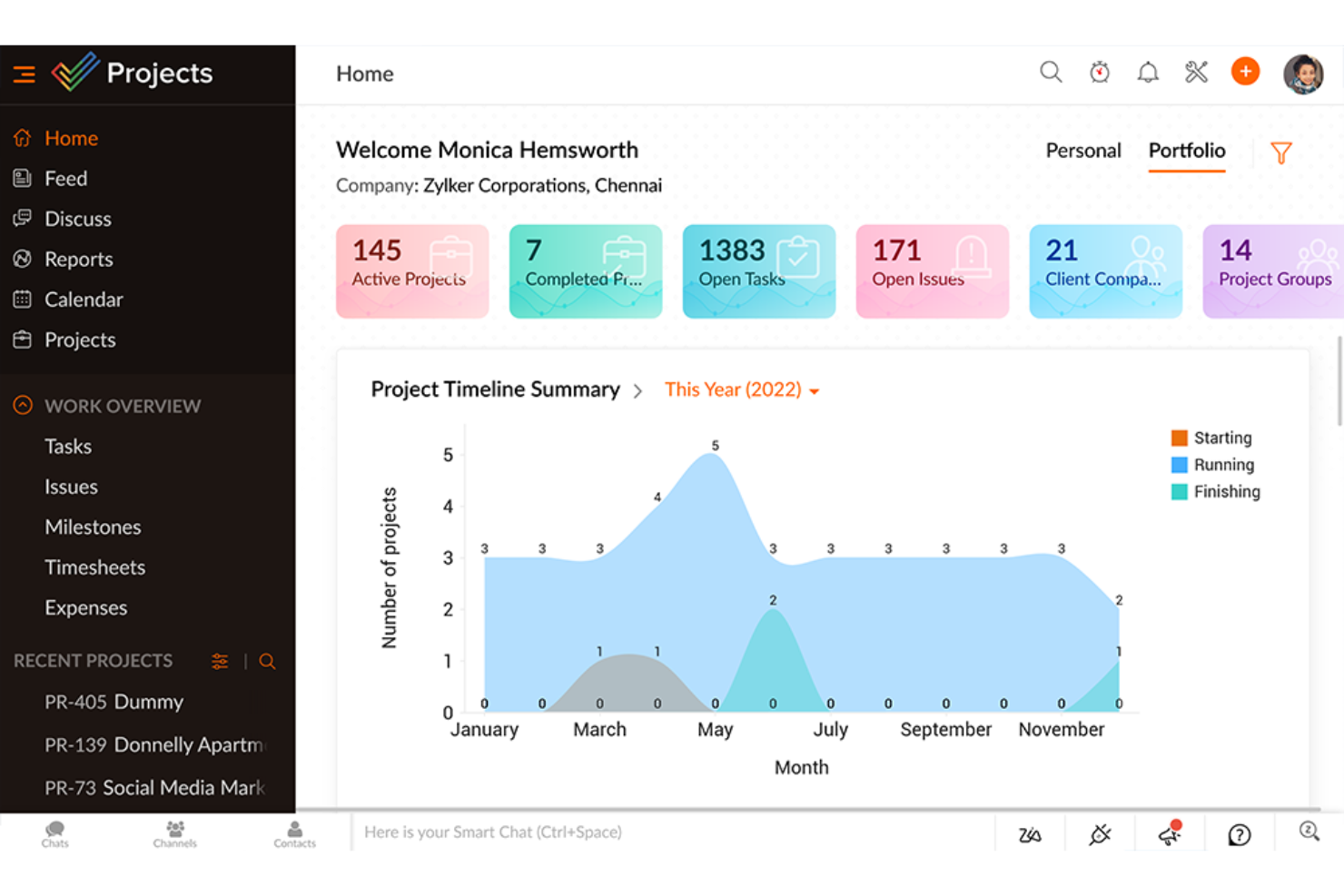Select Reports in the sidebar
Screen dimensions: 1344x896
tap(78, 259)
